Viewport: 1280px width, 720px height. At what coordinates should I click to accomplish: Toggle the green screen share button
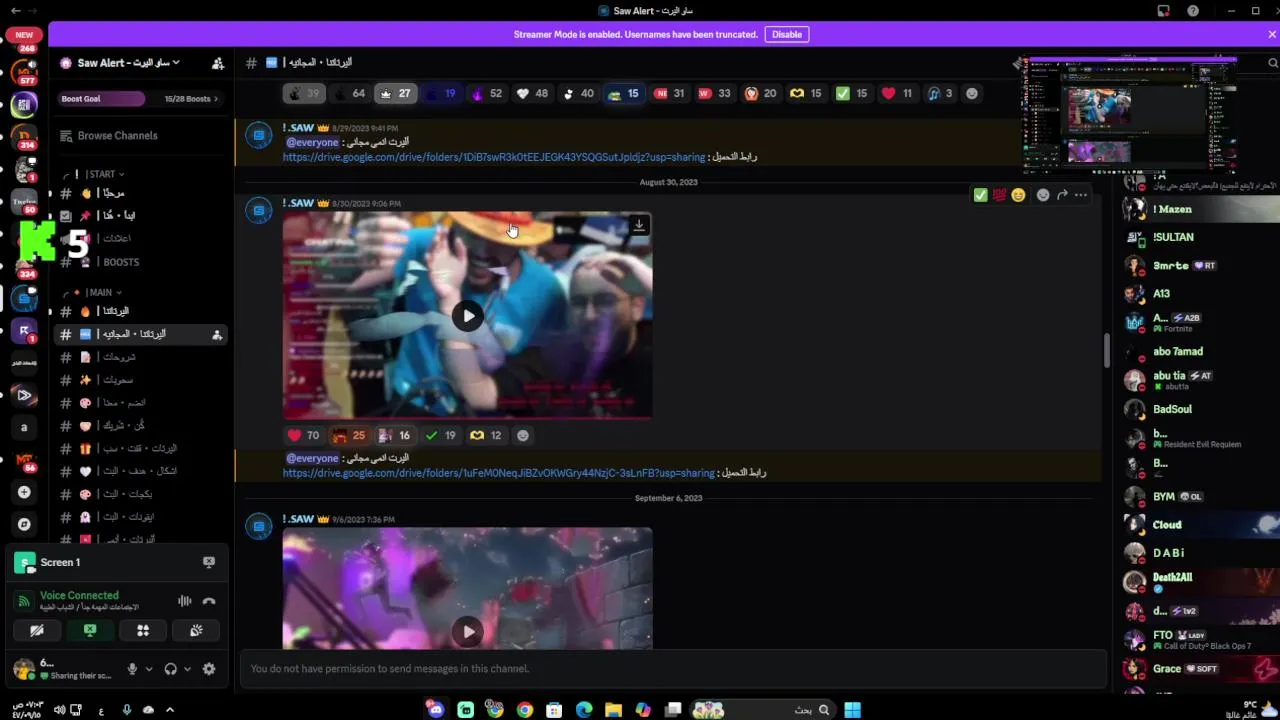point(90,630)
